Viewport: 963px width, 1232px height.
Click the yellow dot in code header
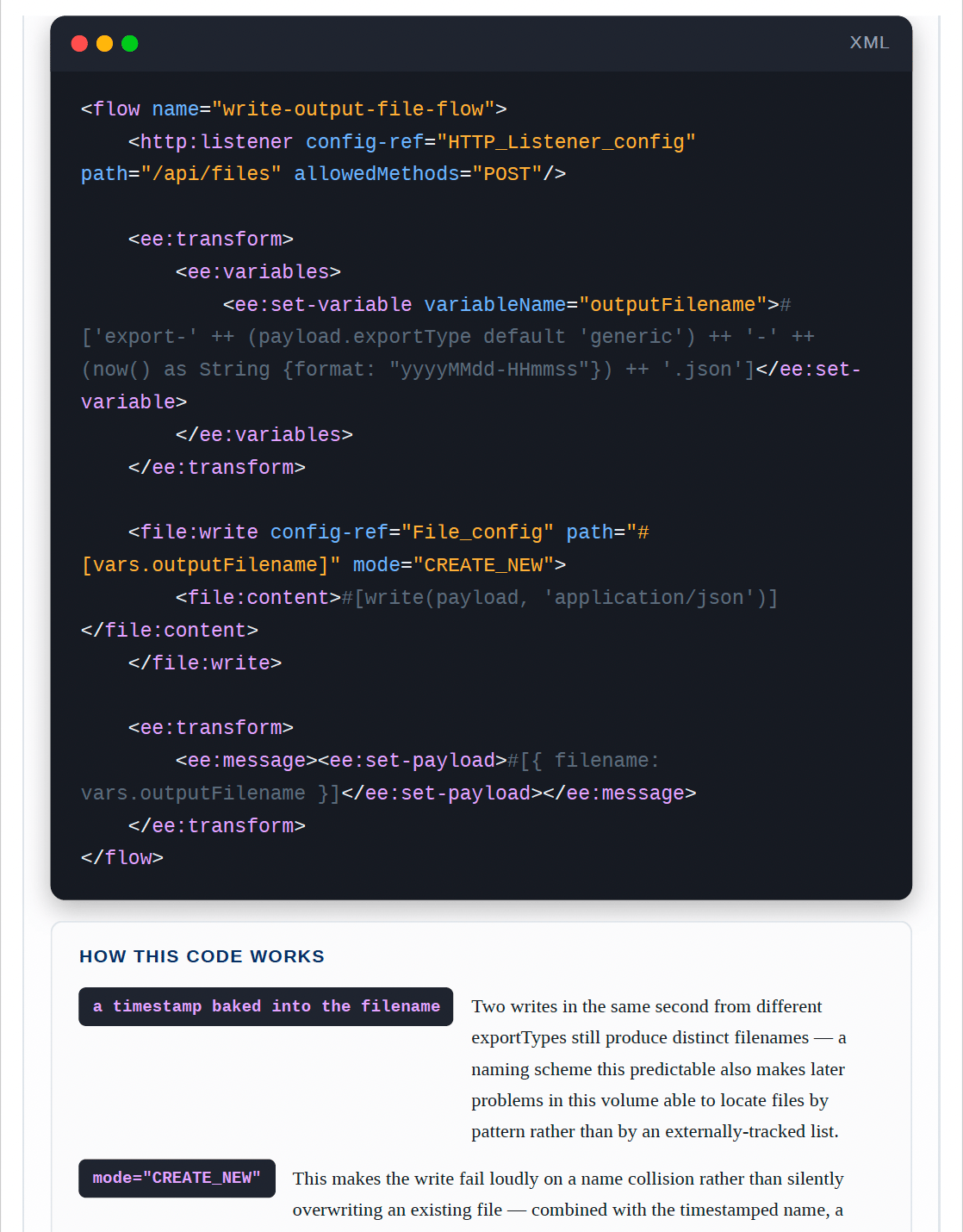(104, 44)
